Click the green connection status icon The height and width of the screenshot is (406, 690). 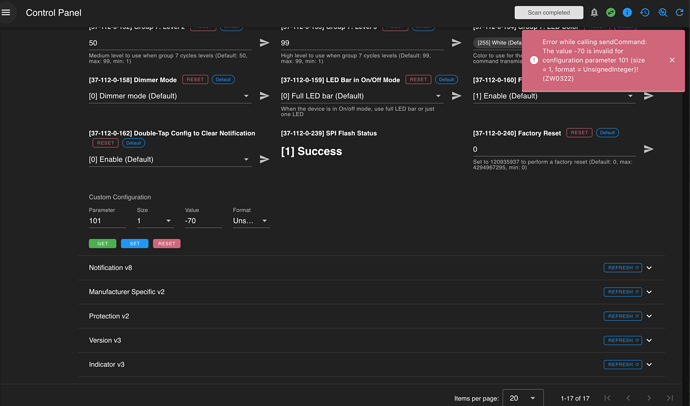coord(611,13)
